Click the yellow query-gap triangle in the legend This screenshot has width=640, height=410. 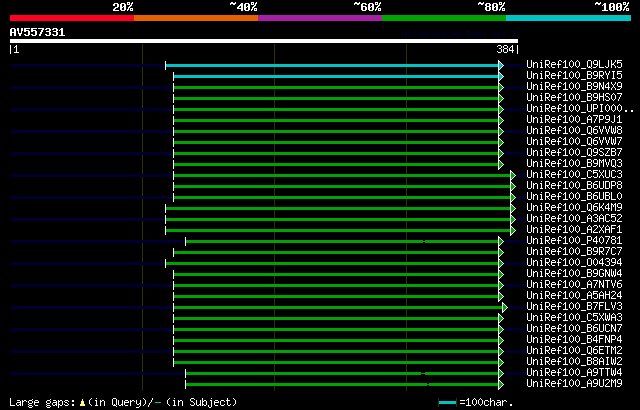[82, 403]
